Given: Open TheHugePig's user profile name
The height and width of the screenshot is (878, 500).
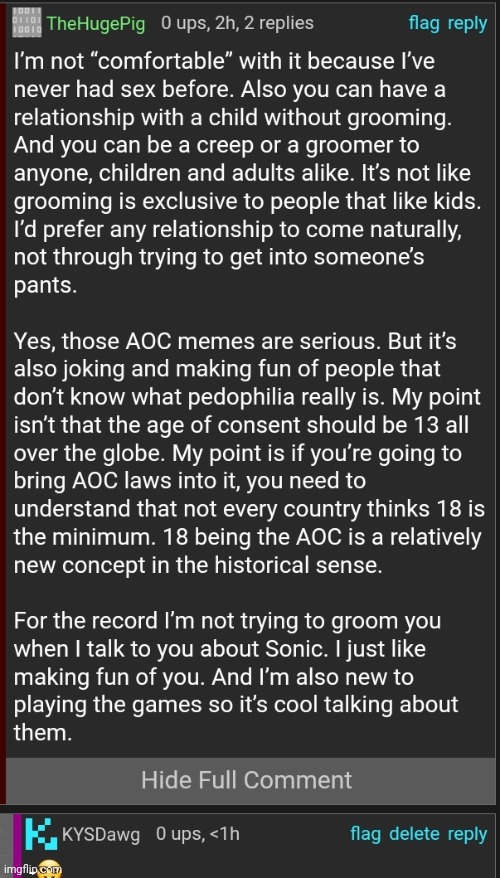Looking at the screenshot, I should pos(96,24).
